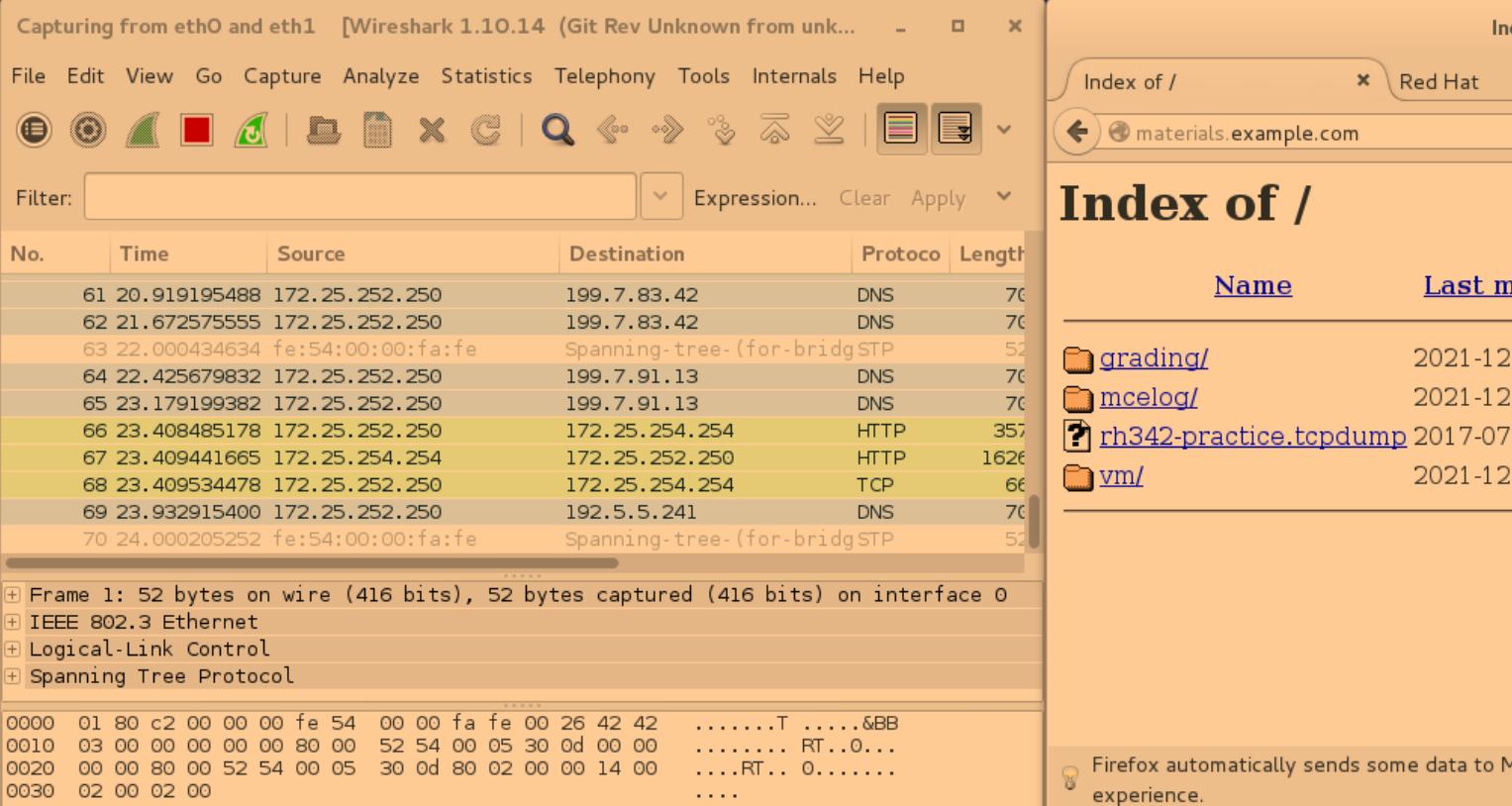Screen dimensions: 1512x806
Task: Jump to the first packet
Action: [774, 130]
